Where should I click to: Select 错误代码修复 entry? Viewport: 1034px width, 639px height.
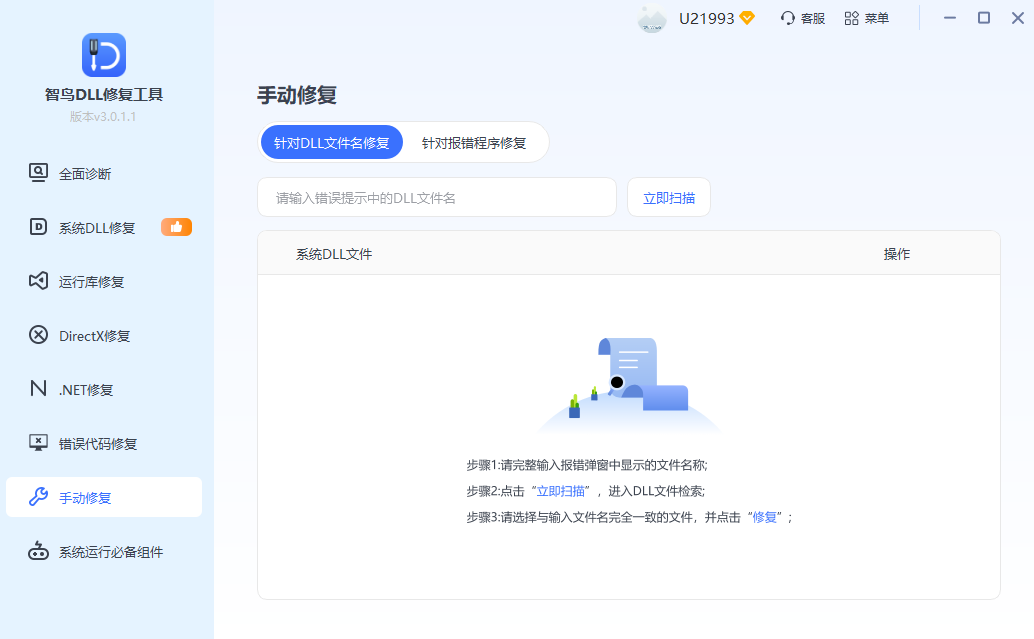point(104,444)
